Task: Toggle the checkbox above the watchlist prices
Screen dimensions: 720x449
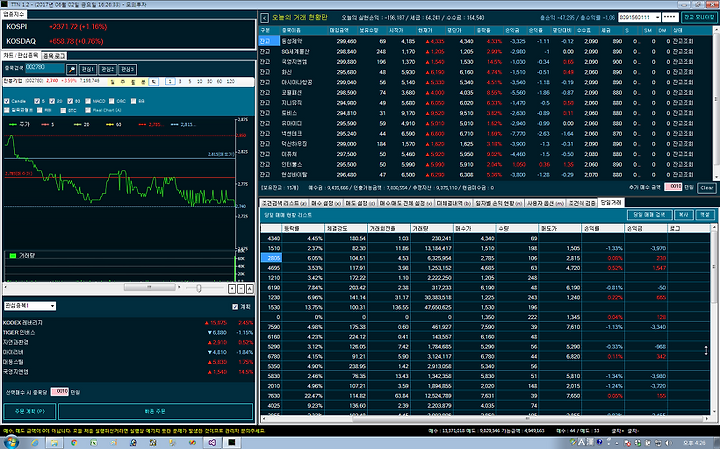Action: pos(235,307)
